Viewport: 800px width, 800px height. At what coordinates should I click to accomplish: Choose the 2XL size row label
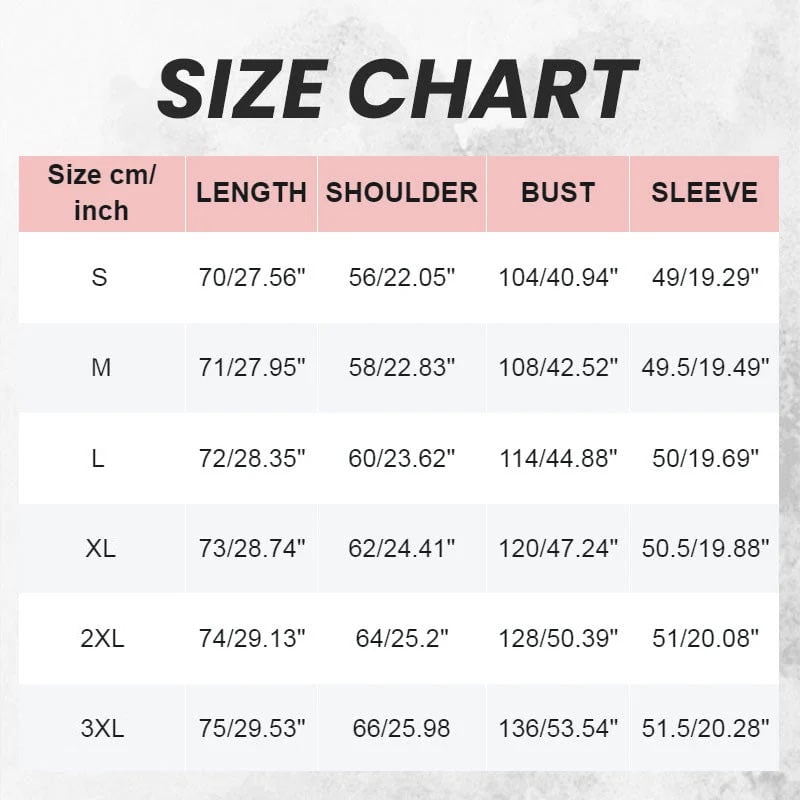click(102, 638)
